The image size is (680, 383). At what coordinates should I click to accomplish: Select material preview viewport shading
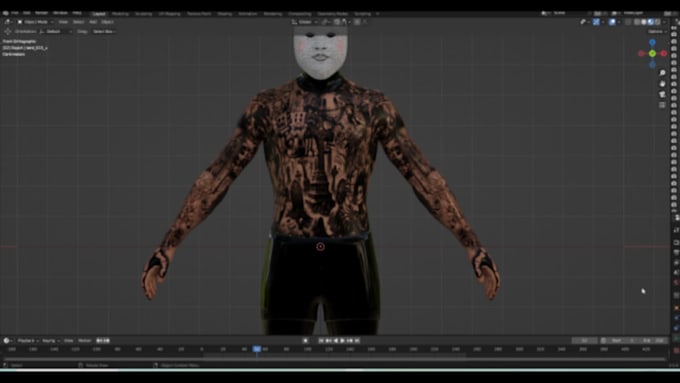651,22
